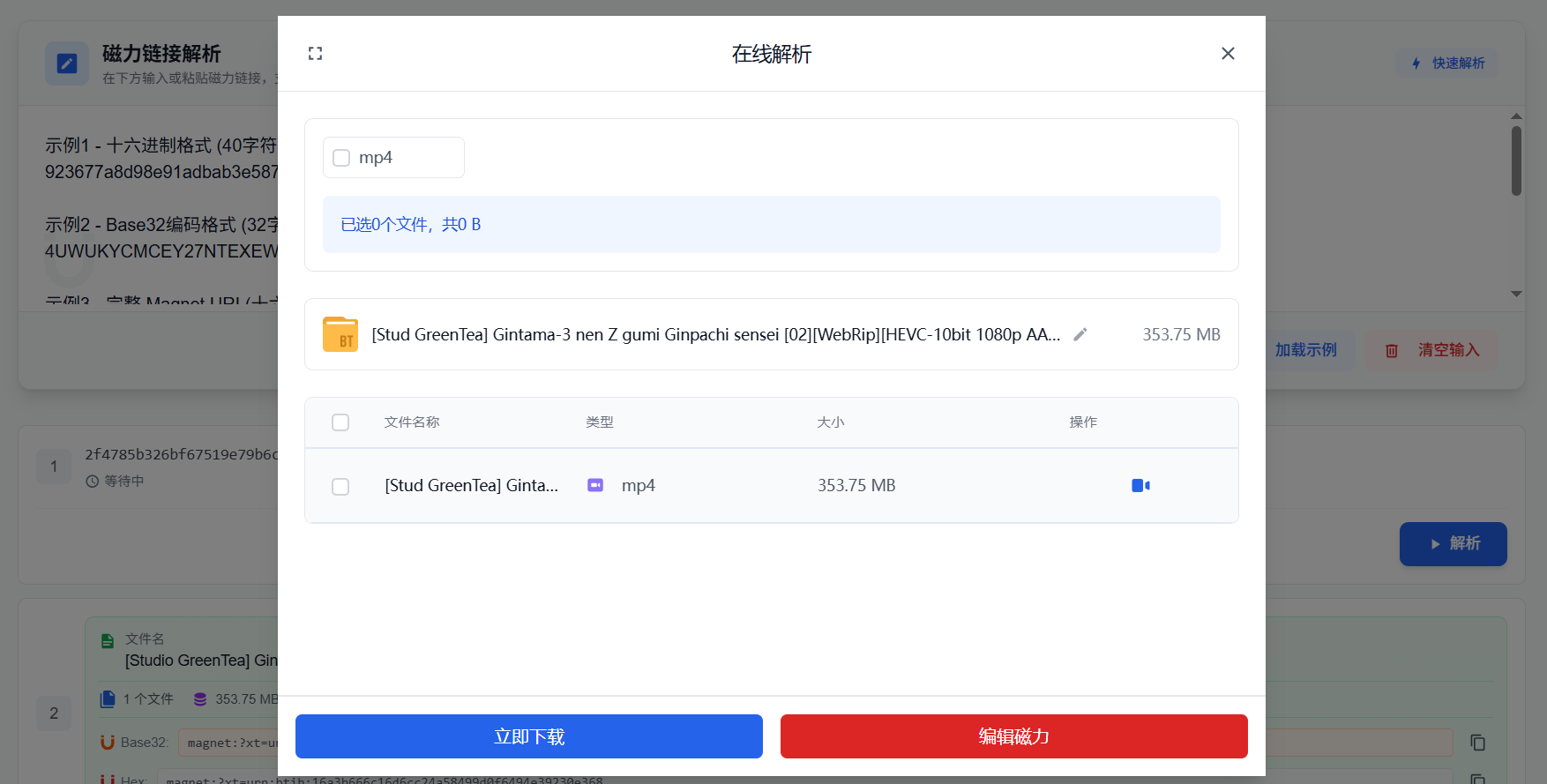Click the purple mp4 file type icon
The height and width of the screenshot is (784, 1547).
(x=595, y=486)
